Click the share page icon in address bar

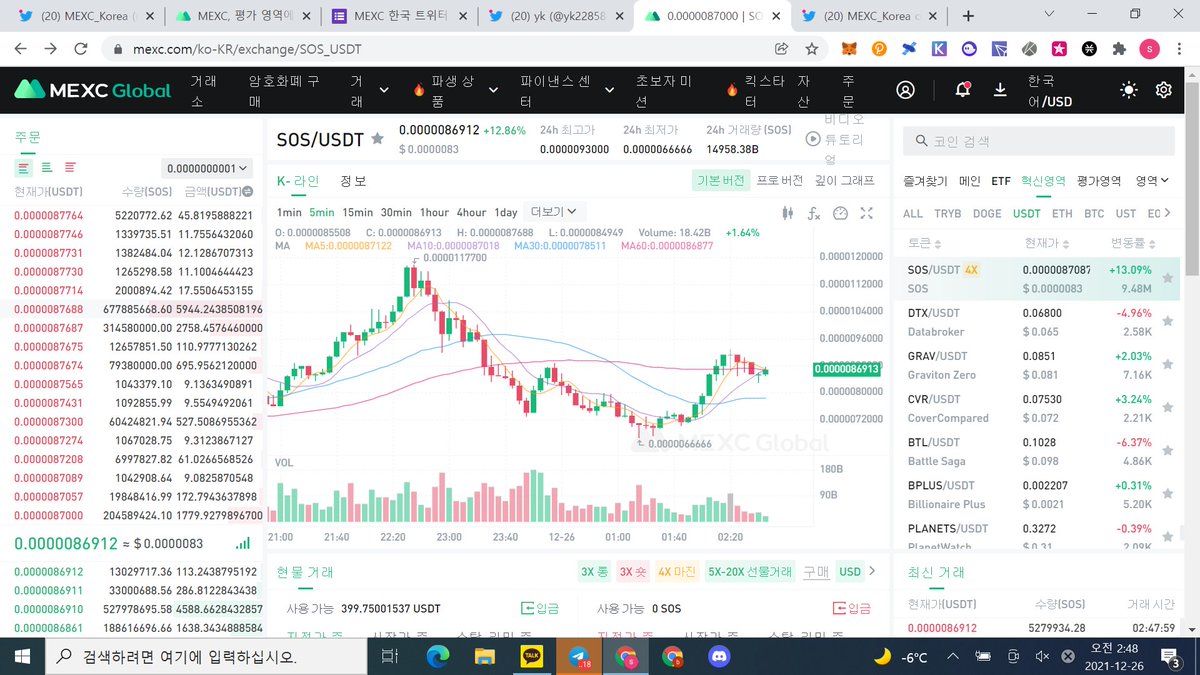(x=781, y=48)
